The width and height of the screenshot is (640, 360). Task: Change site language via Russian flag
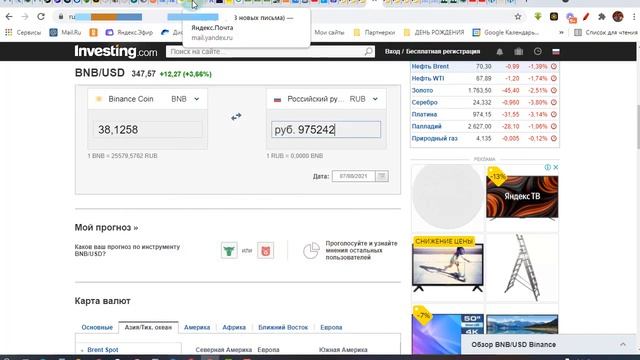tap(556, 52)
